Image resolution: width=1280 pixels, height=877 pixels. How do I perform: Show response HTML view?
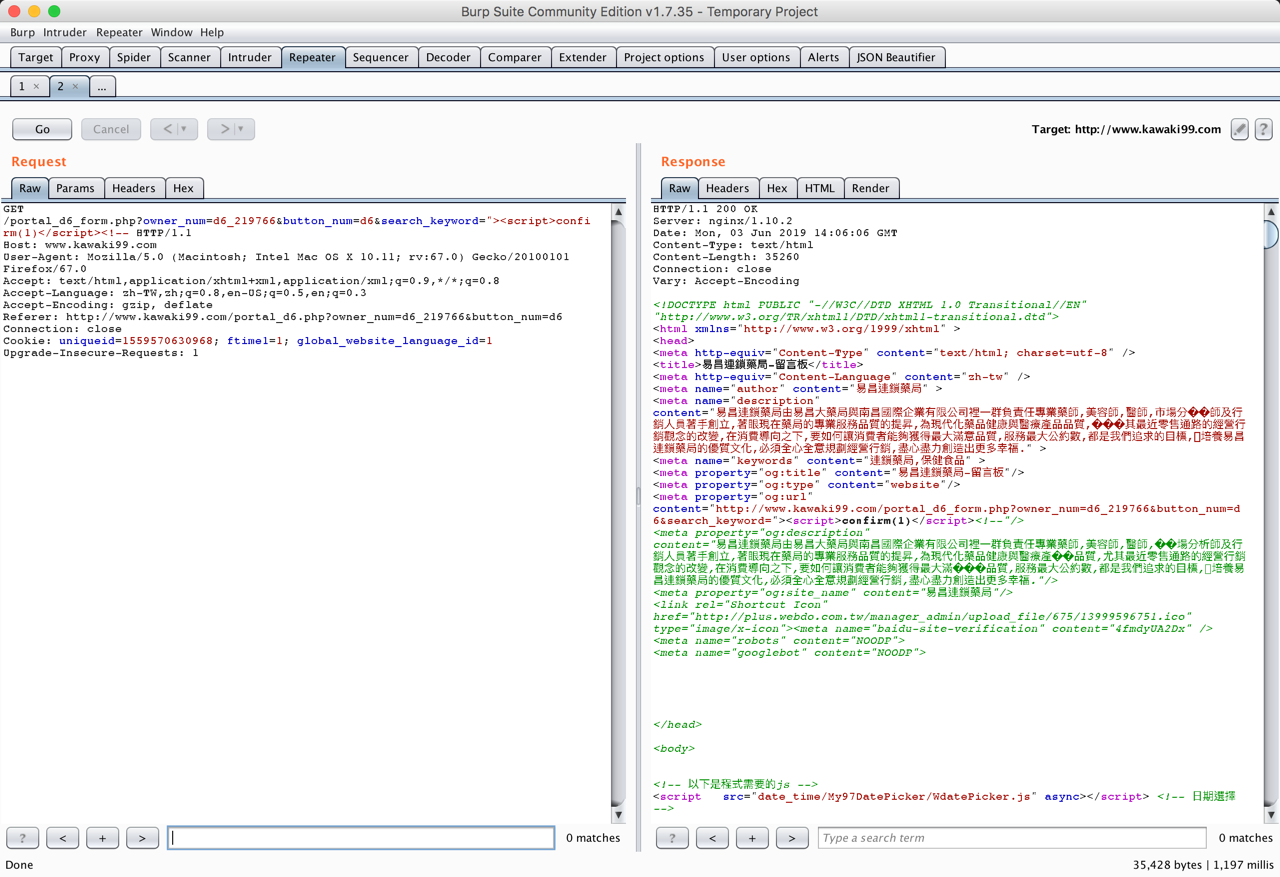pyautogui.click(x=820, y=188)
